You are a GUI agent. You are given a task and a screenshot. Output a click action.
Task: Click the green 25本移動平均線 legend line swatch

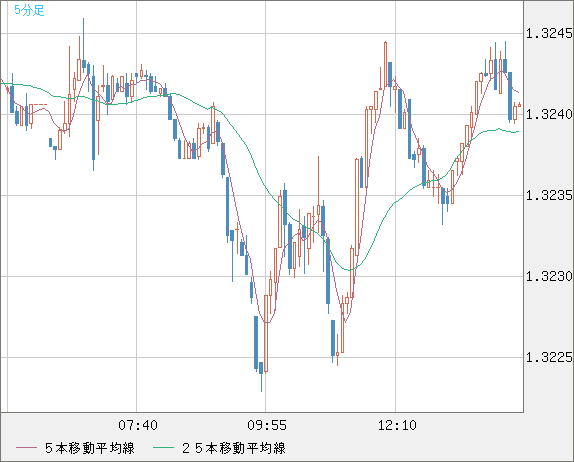pyautogui.click(x=163, y=448)
